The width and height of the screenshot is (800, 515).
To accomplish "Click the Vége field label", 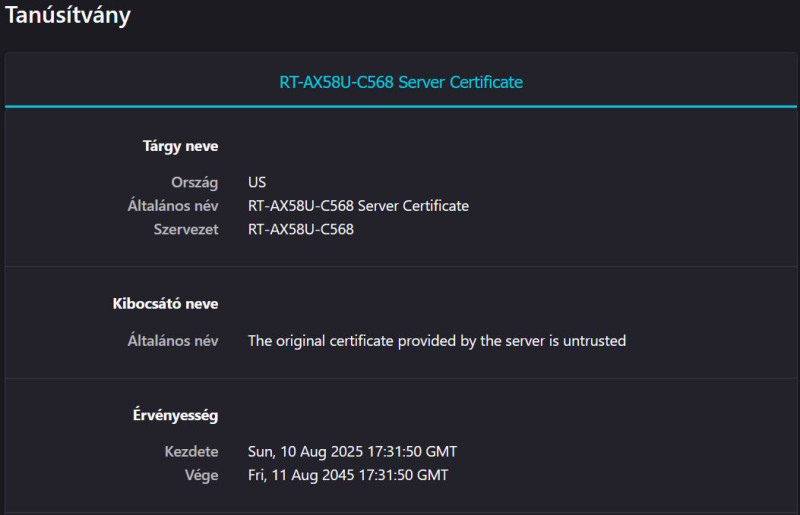I will pyautogui.click(x=201, y=475).
